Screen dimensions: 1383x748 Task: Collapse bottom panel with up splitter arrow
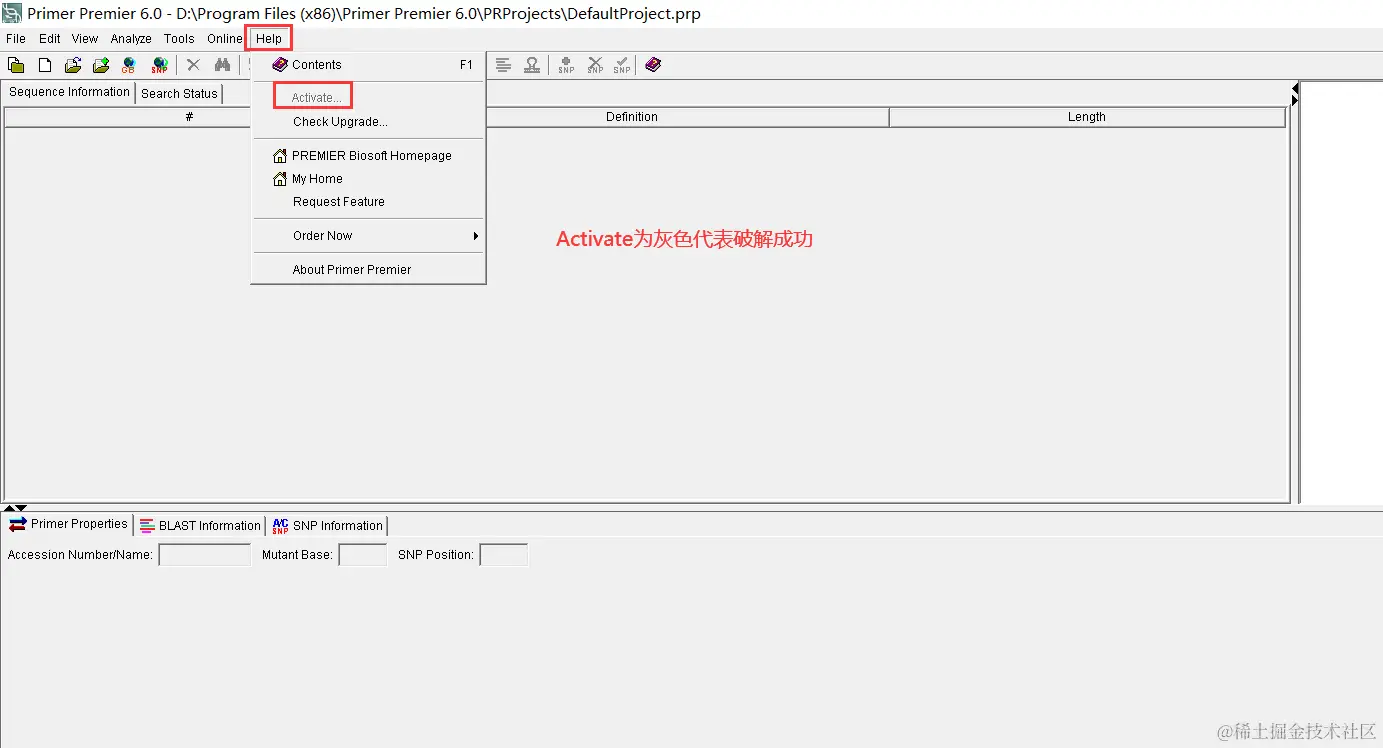pyautogui.click(x=10, y=508)
